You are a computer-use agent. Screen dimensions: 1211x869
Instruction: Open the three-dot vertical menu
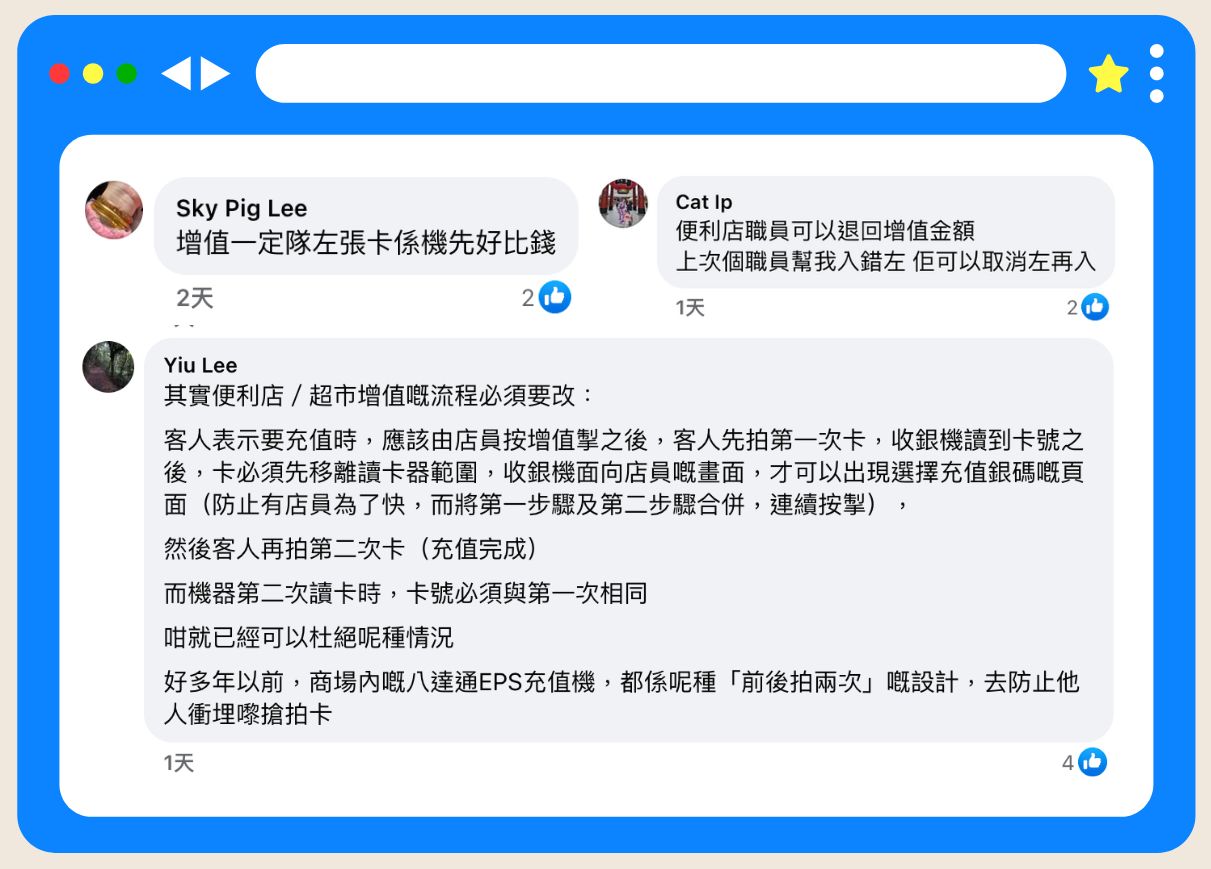coord(1157,73)
